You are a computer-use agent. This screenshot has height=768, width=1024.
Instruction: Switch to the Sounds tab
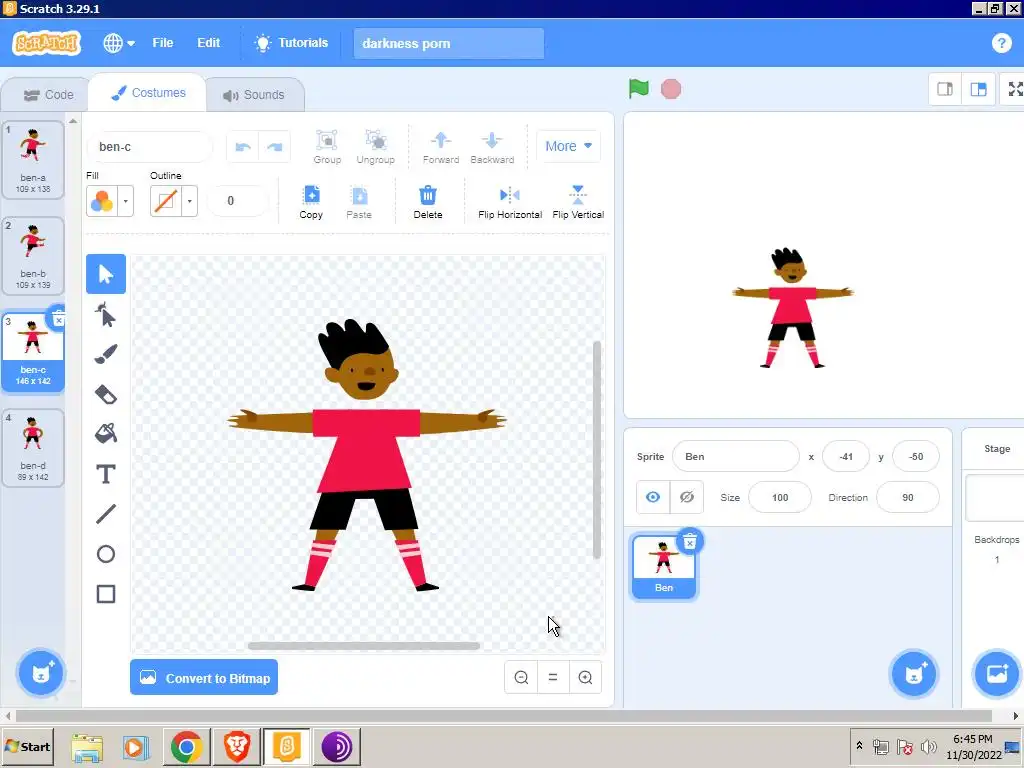coord(254,95)
